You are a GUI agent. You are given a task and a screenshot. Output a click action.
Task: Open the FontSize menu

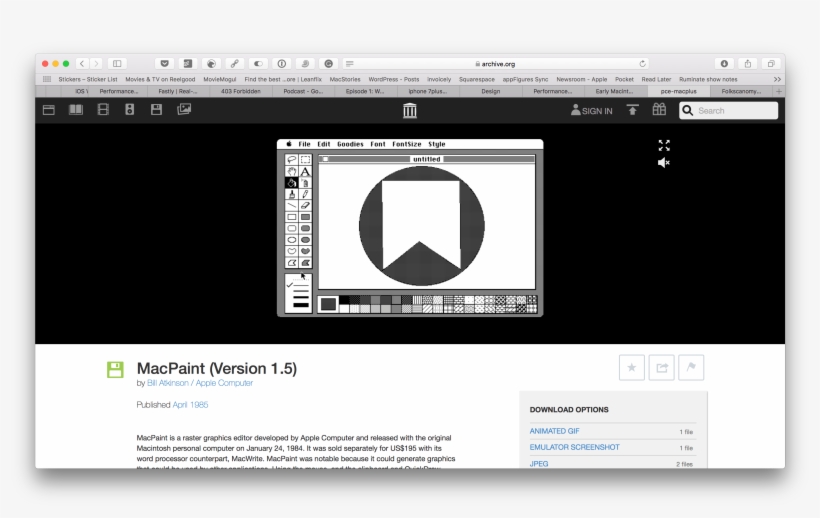406,144
